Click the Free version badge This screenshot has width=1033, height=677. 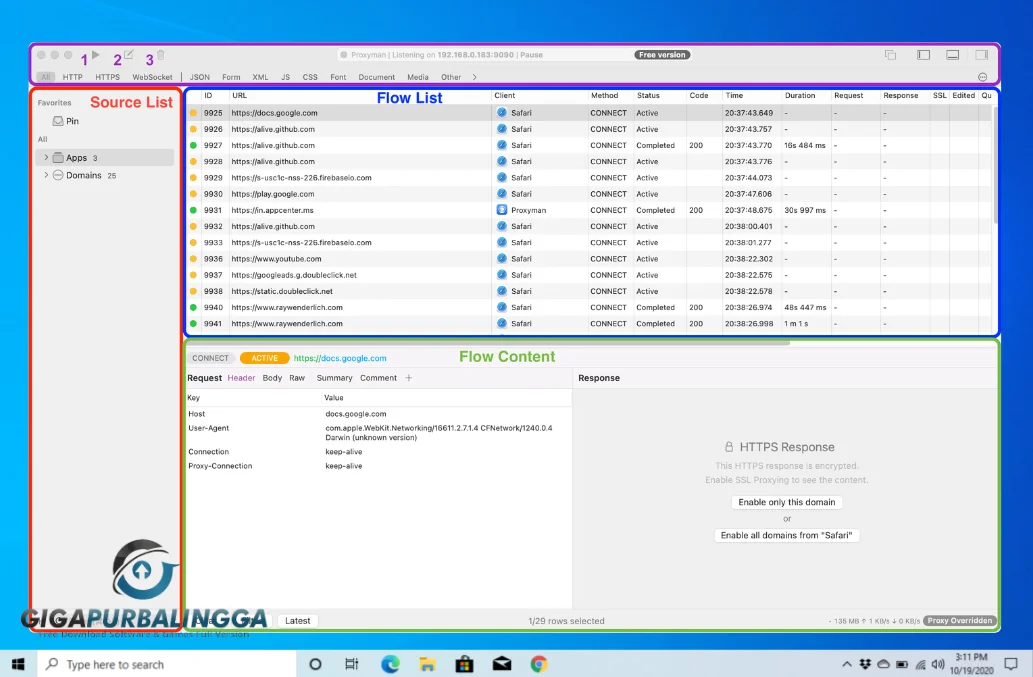point(662,55)
